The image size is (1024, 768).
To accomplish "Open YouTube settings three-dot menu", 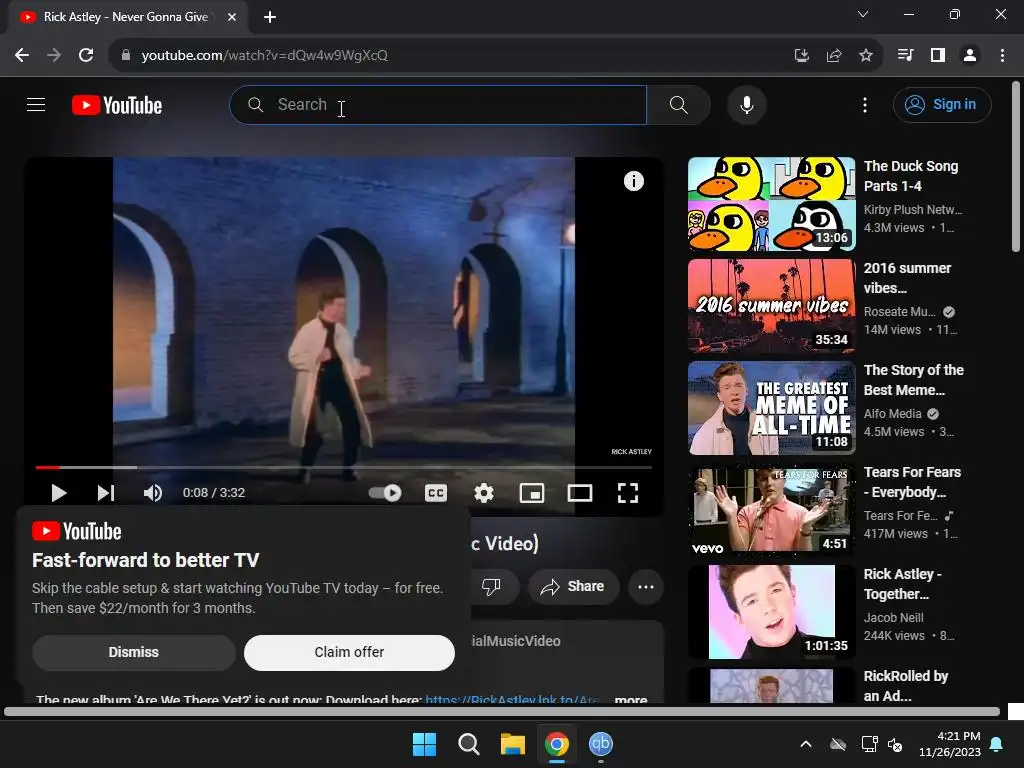I will pos(865,104).
